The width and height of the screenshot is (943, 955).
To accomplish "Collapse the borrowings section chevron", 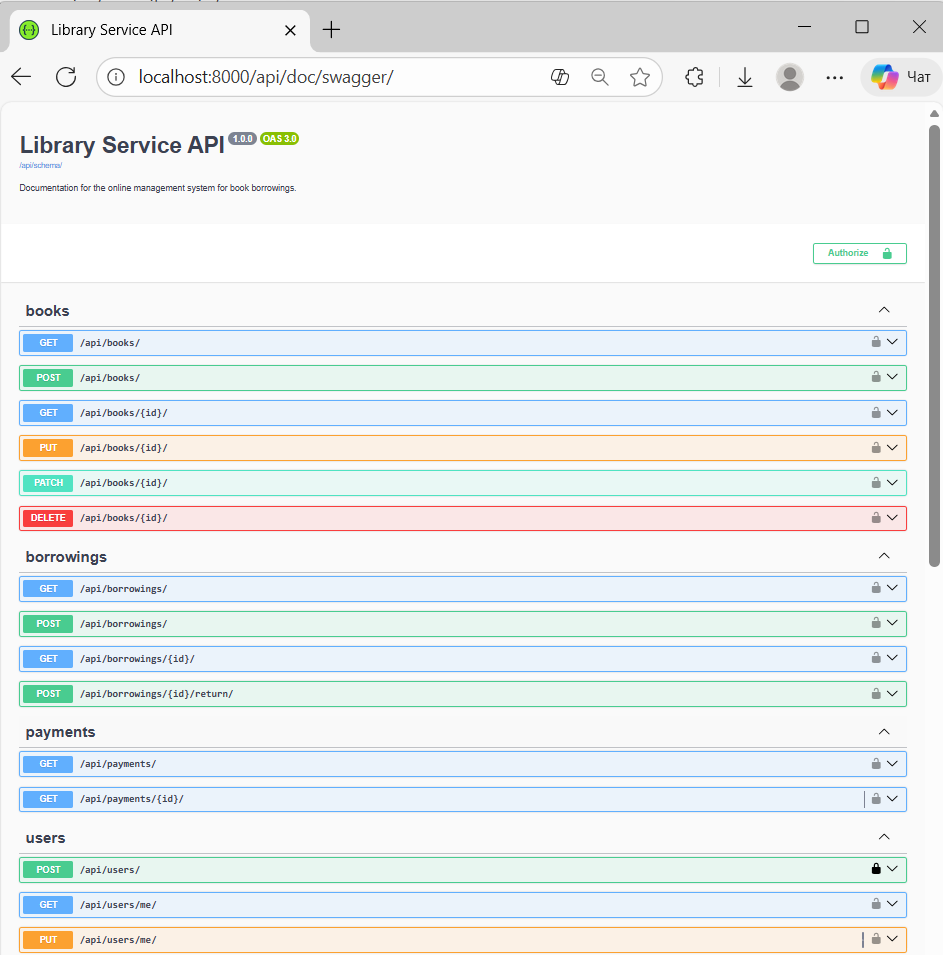I will tap(883, 556).
